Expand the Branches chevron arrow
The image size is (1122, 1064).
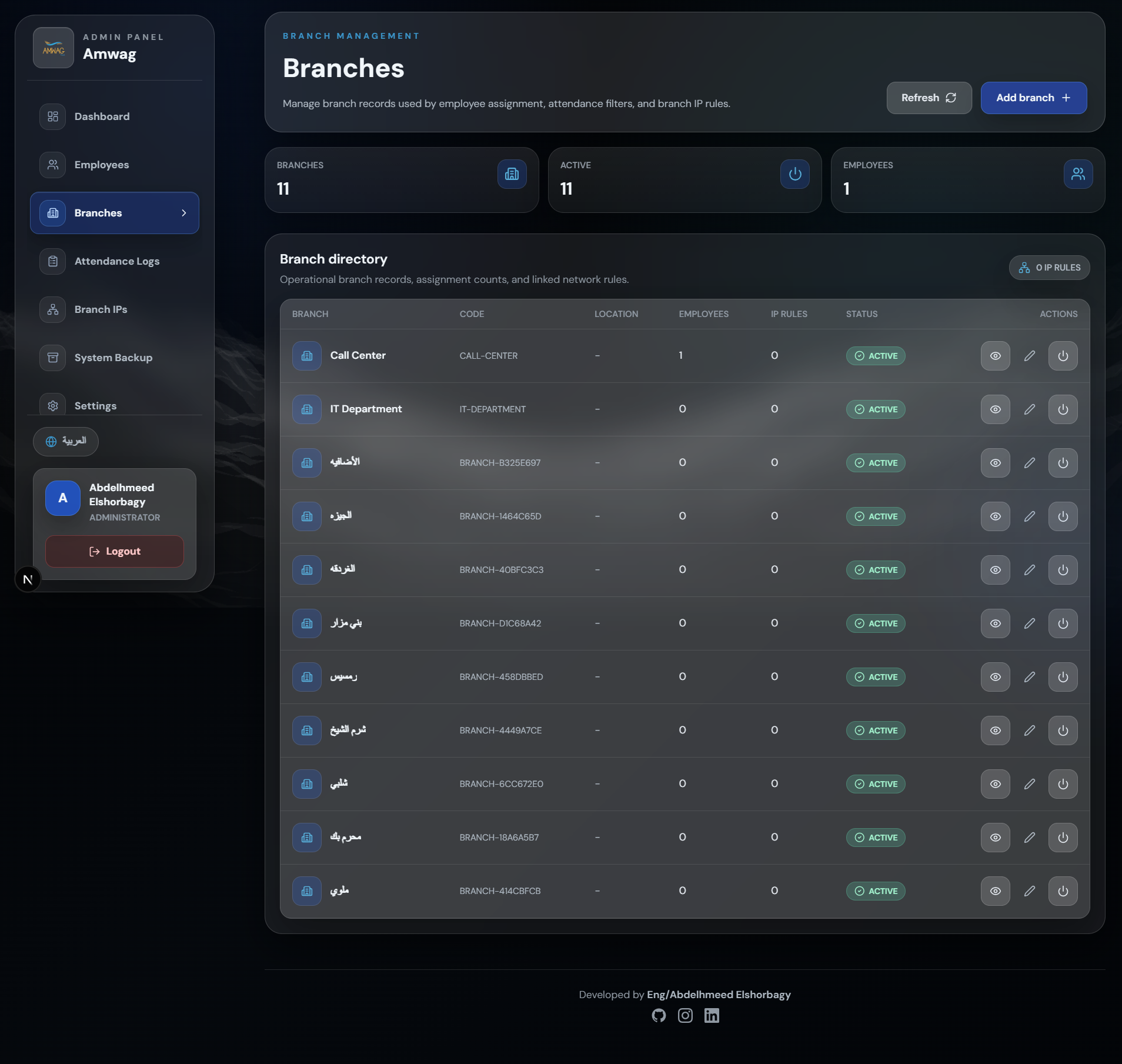click(184, 213)
